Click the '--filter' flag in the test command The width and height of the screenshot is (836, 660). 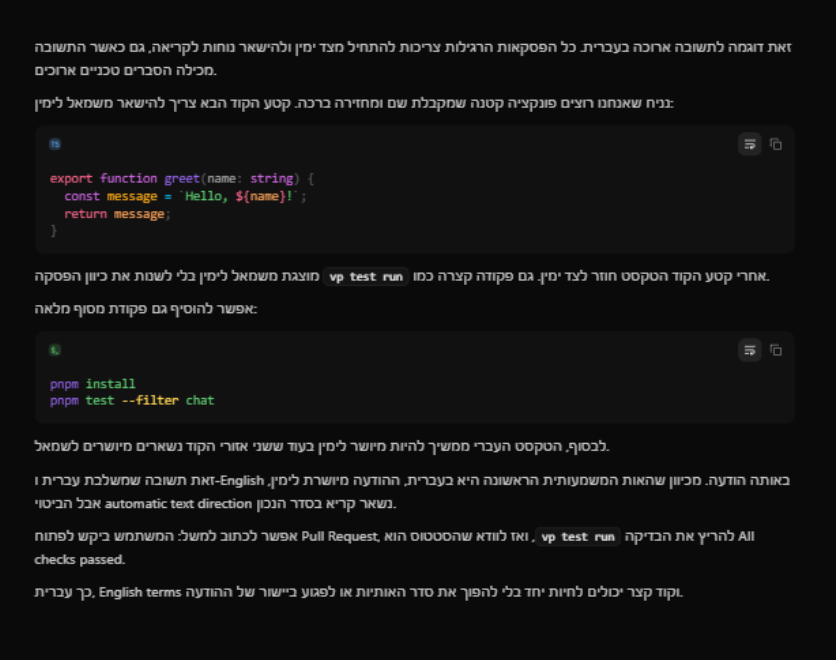[150, 400]
